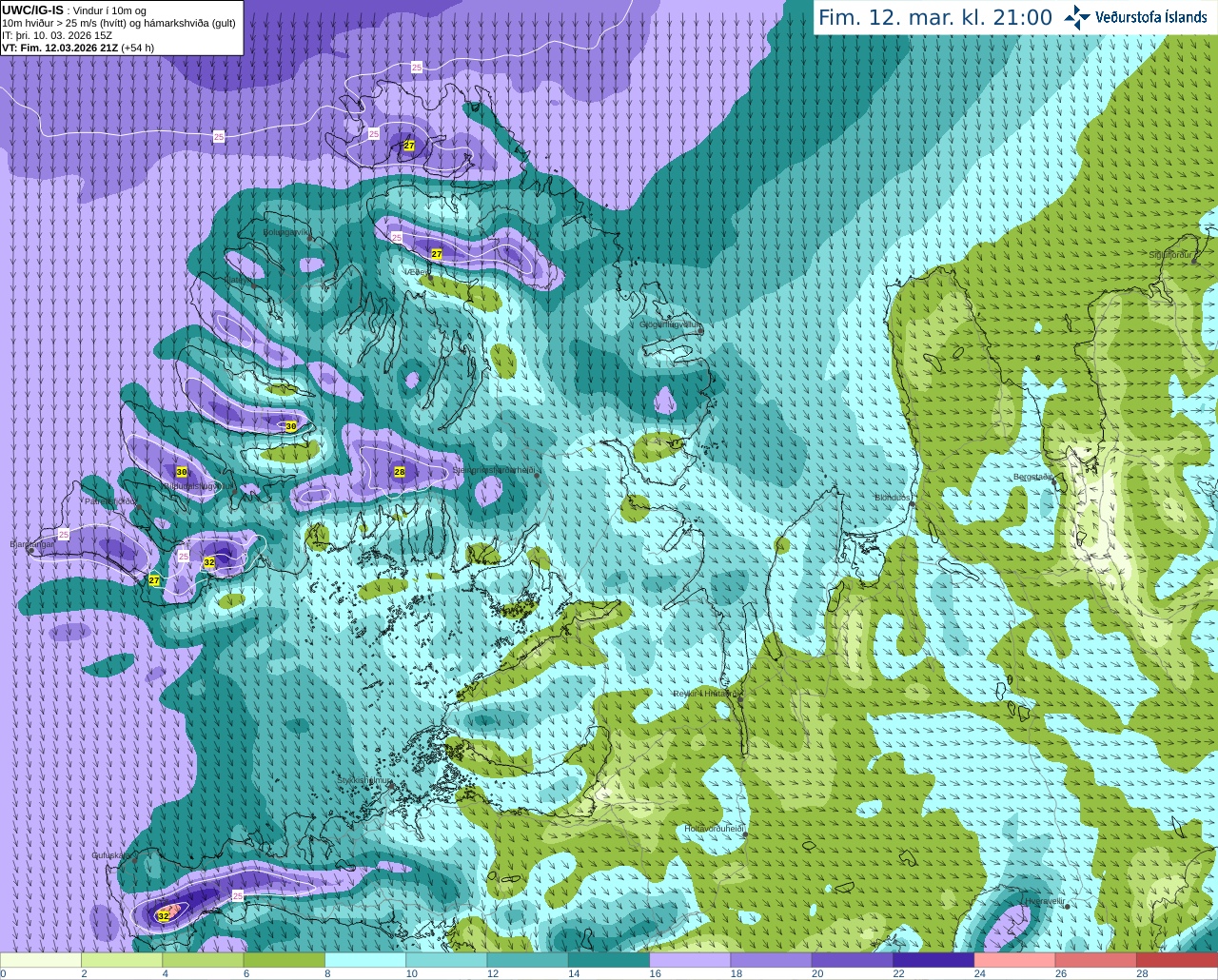Click the yellow 32 near Gufuskálar

click(164, 916)
